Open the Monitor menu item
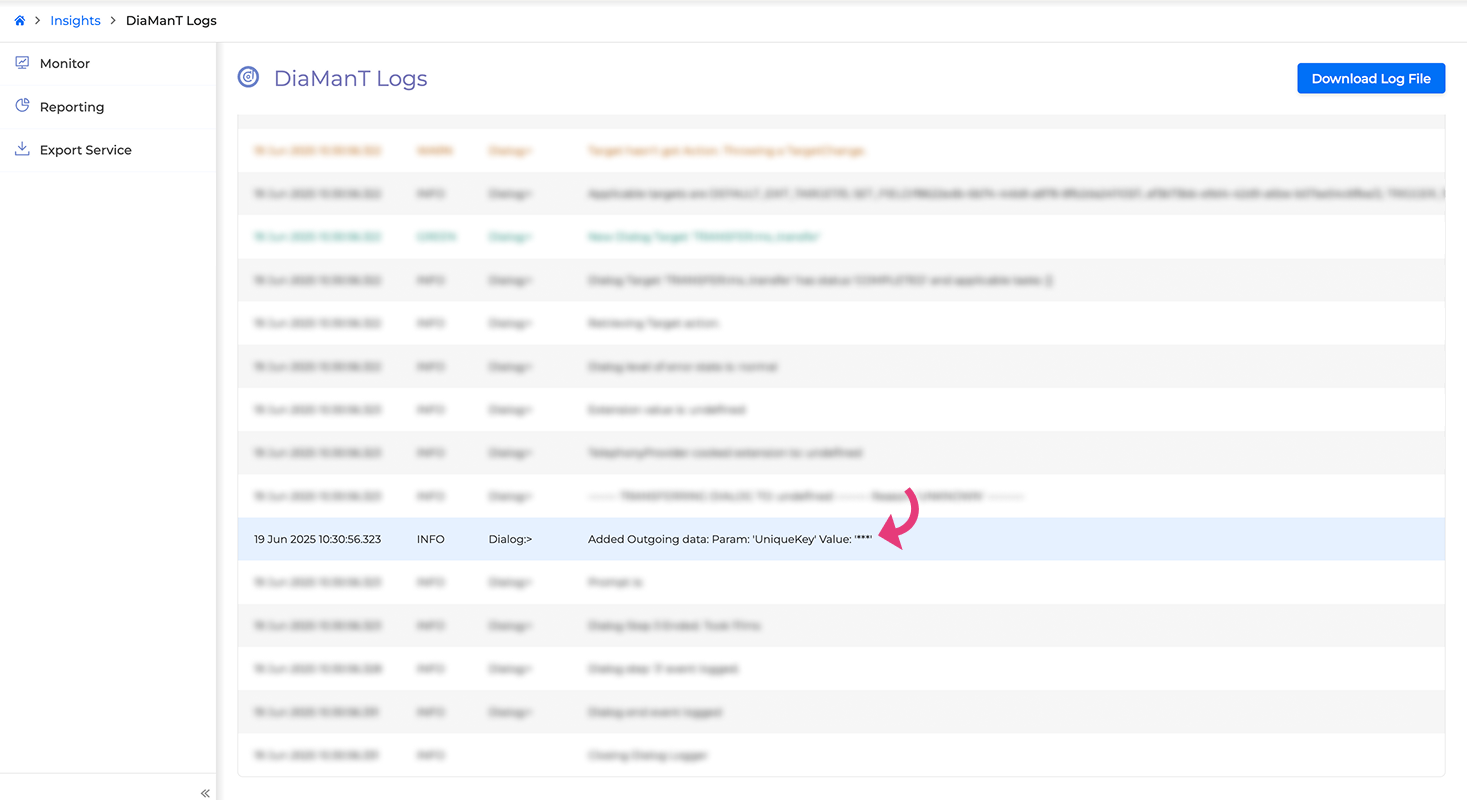The height and width of the screenshot is (800, 1467). (x=65, y=63)
